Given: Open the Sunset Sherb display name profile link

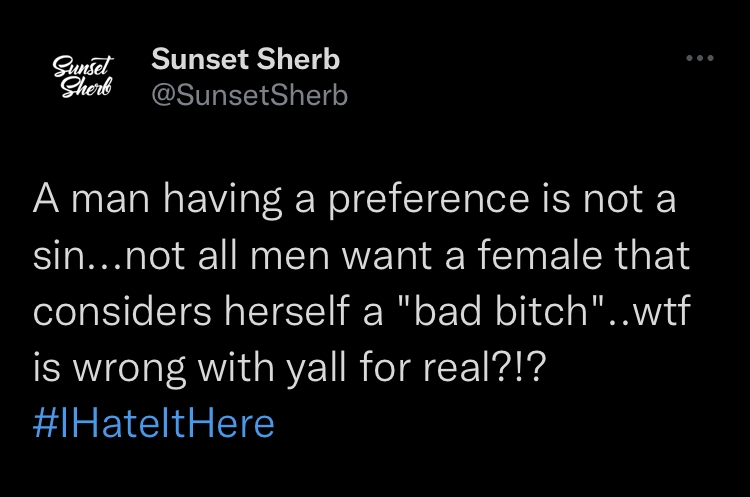Looking at the screenshot, I should point(245,60).
